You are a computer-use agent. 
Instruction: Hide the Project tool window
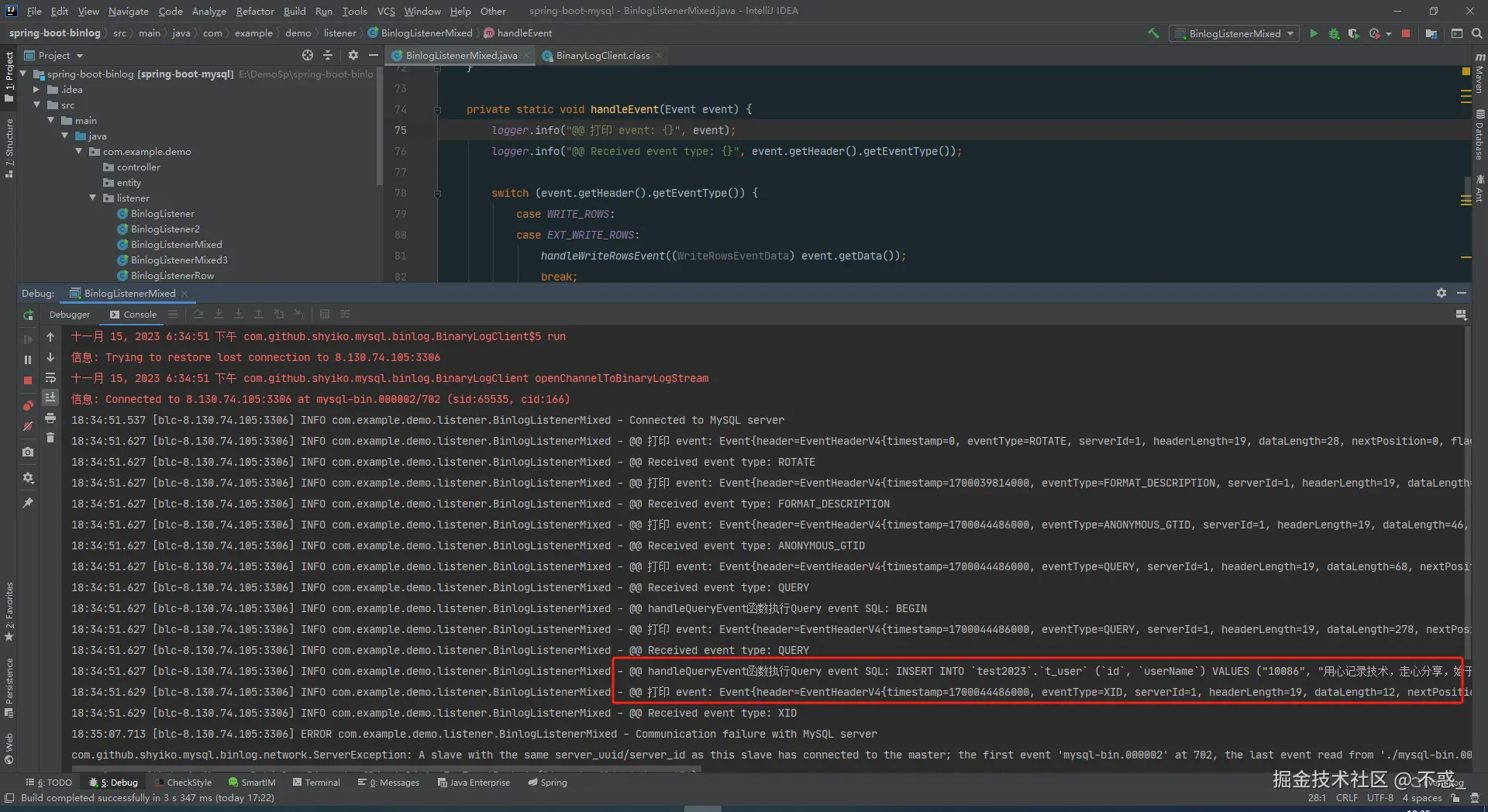374,55
